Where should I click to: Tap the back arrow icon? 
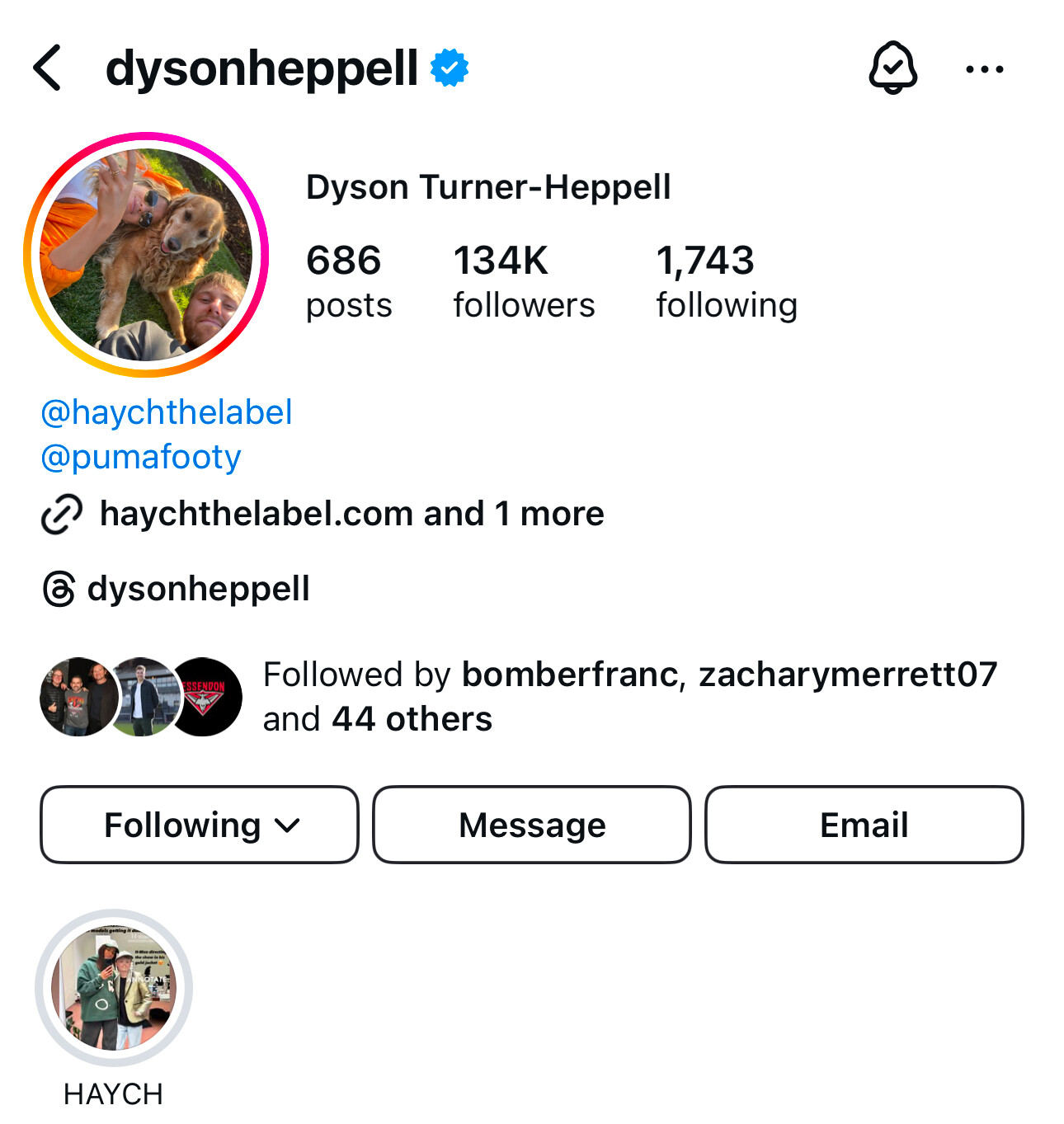pos(48,68)
